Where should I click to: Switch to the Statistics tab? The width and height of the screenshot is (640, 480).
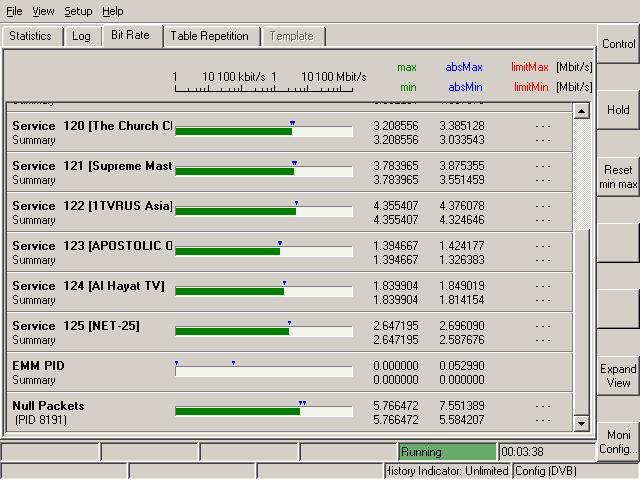30,36
